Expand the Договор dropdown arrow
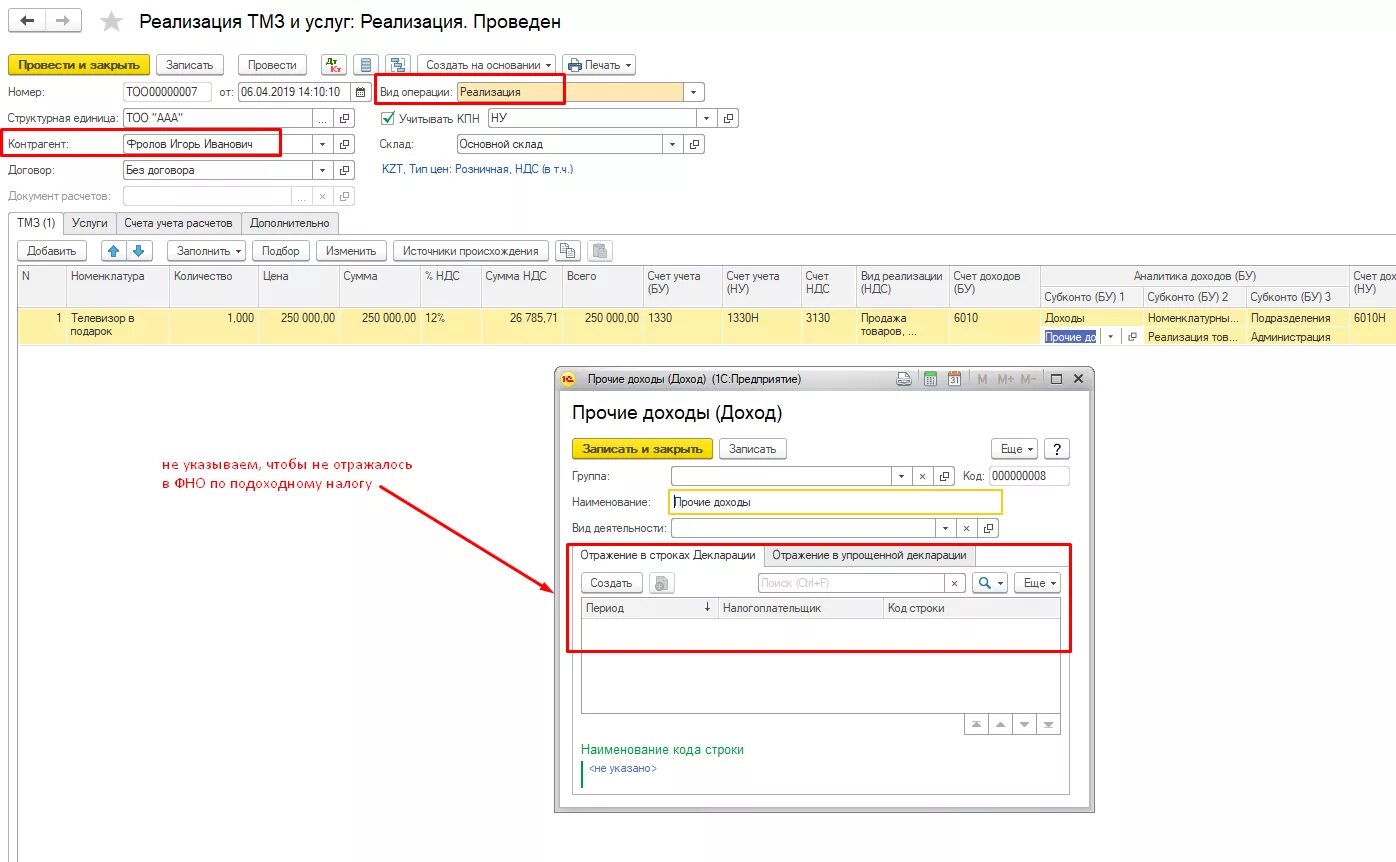The height and width of the screenshot is (862, 1396). pyautogui.click(x=322, y=170)
